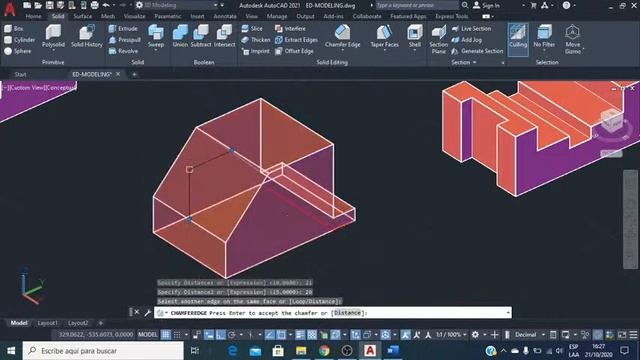Image resolution: width=640 pixels, height=360 pixels.
Task: Toggle snap mode in status bar
Action: (177, 335)
